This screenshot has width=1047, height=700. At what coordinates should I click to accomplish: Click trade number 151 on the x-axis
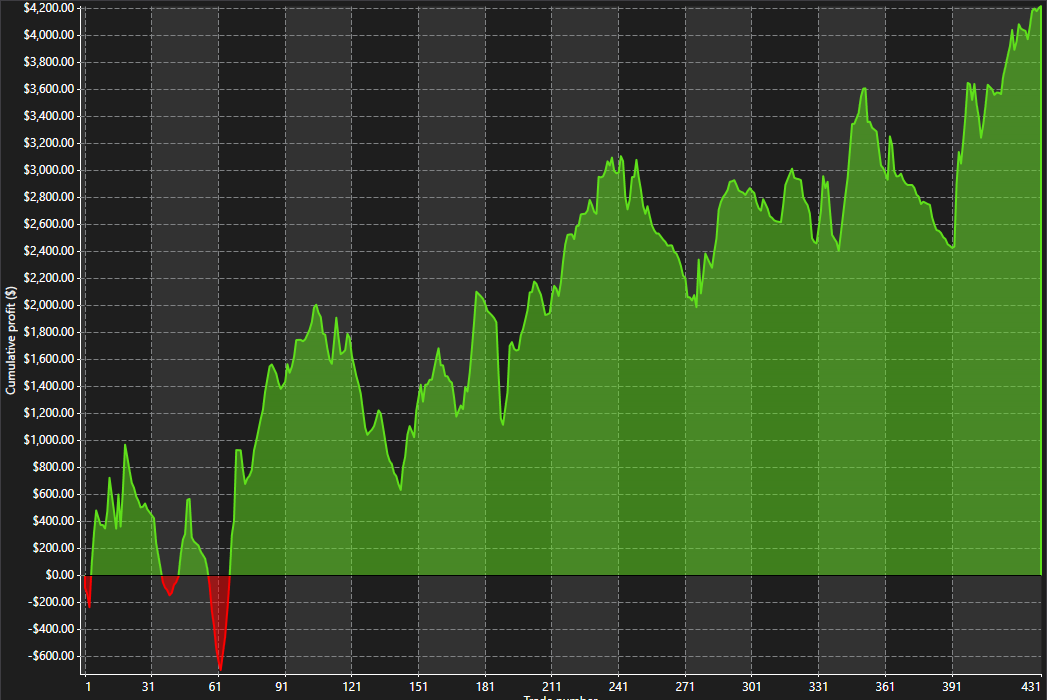pos(418,687)
